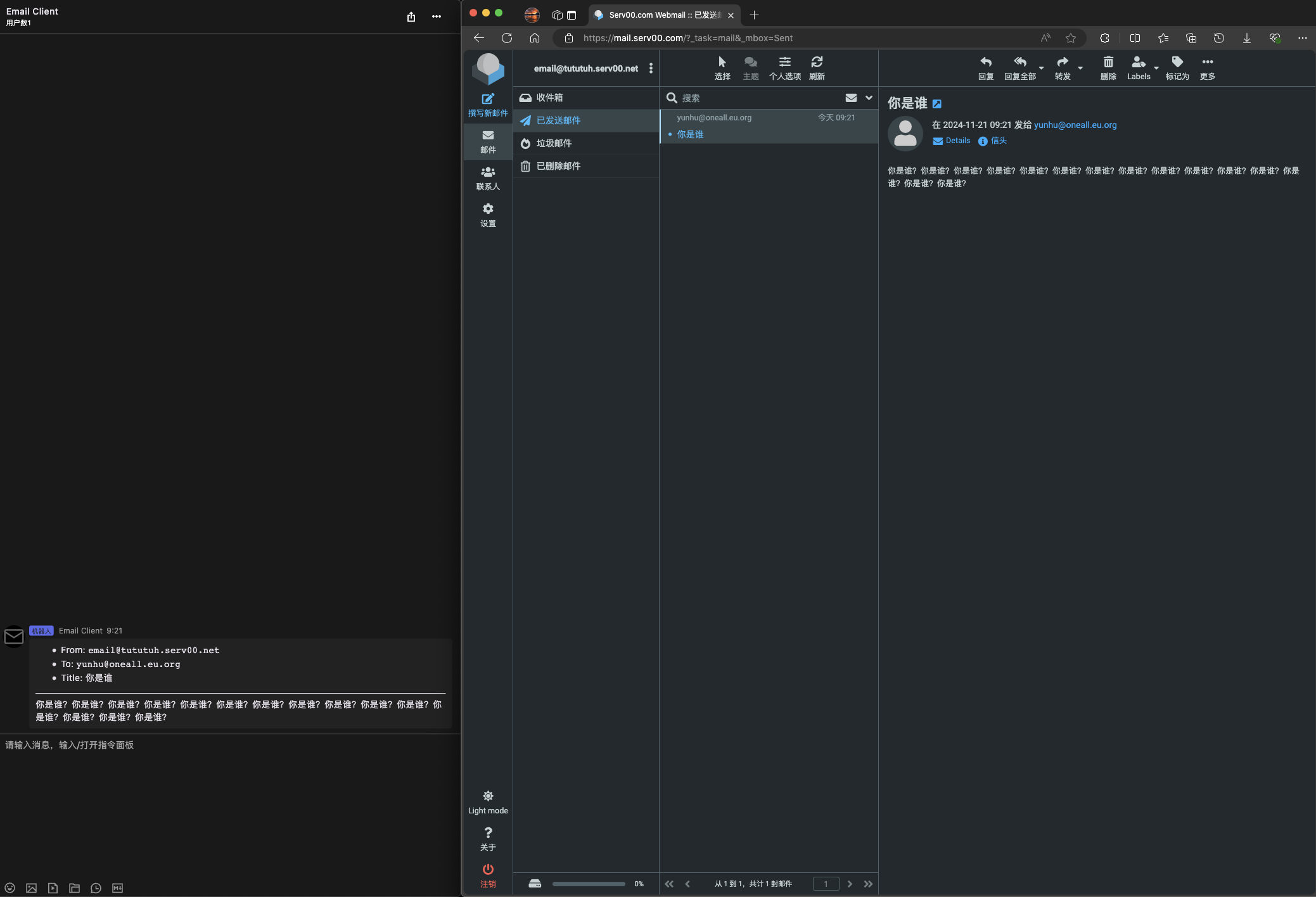Click the sender avatar placeholder

[905, 133]
